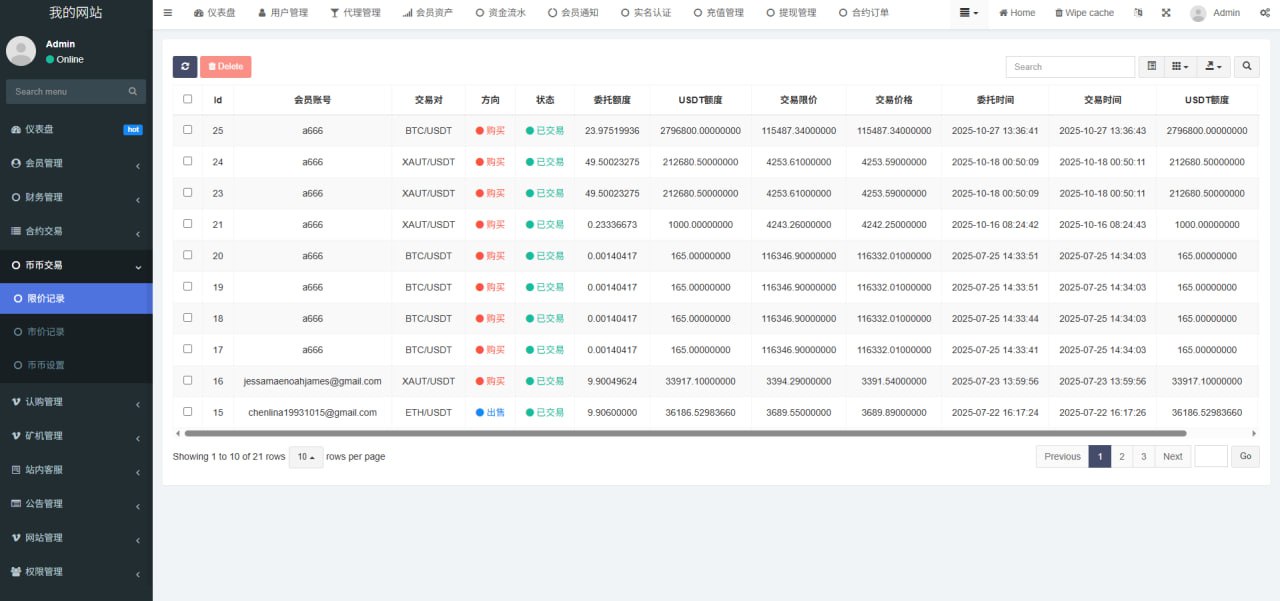Click the table search magnifier icon
Viewport: 1280px width, 601px height.
tap(1246, 67)
